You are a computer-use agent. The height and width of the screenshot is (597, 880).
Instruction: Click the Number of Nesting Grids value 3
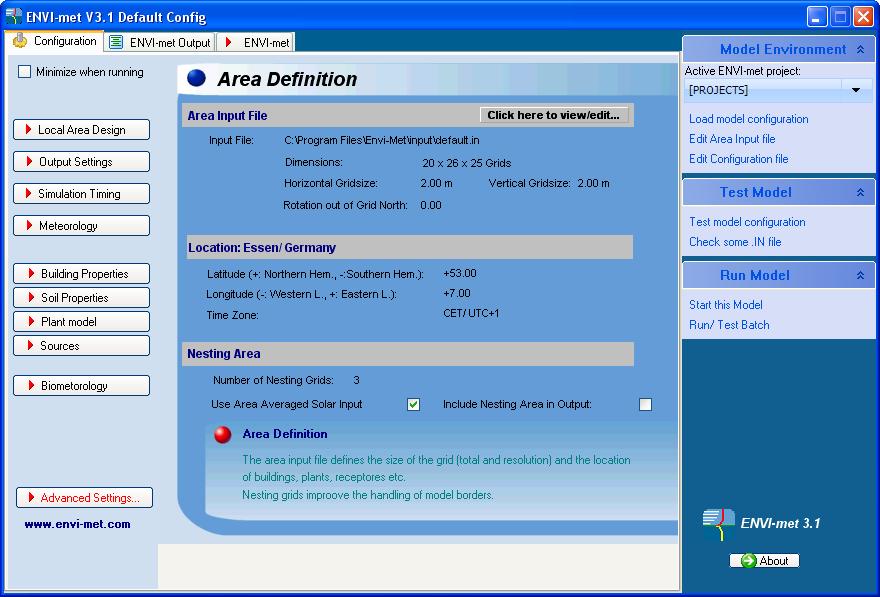point(356,380)
